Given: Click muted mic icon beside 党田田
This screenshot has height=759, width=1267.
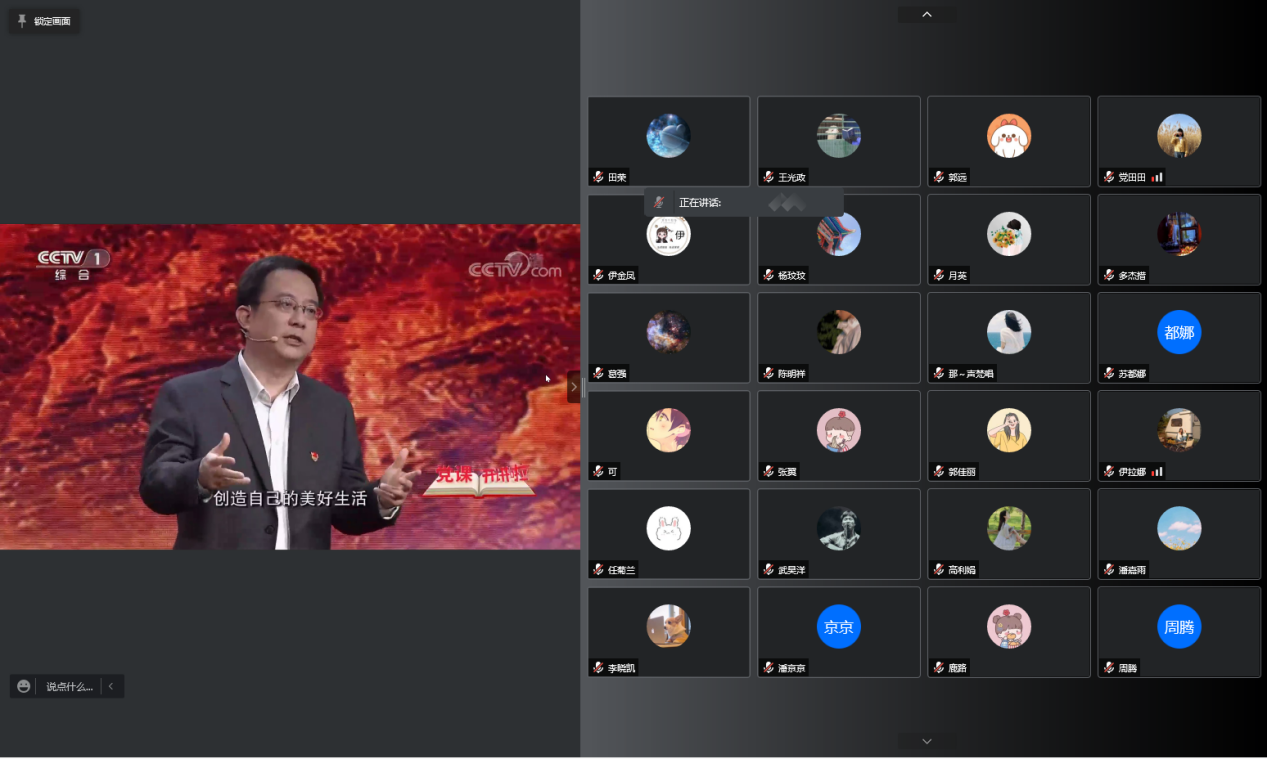Looking at the screenshot, I should pyautogui.click(x=1108, y=177).
